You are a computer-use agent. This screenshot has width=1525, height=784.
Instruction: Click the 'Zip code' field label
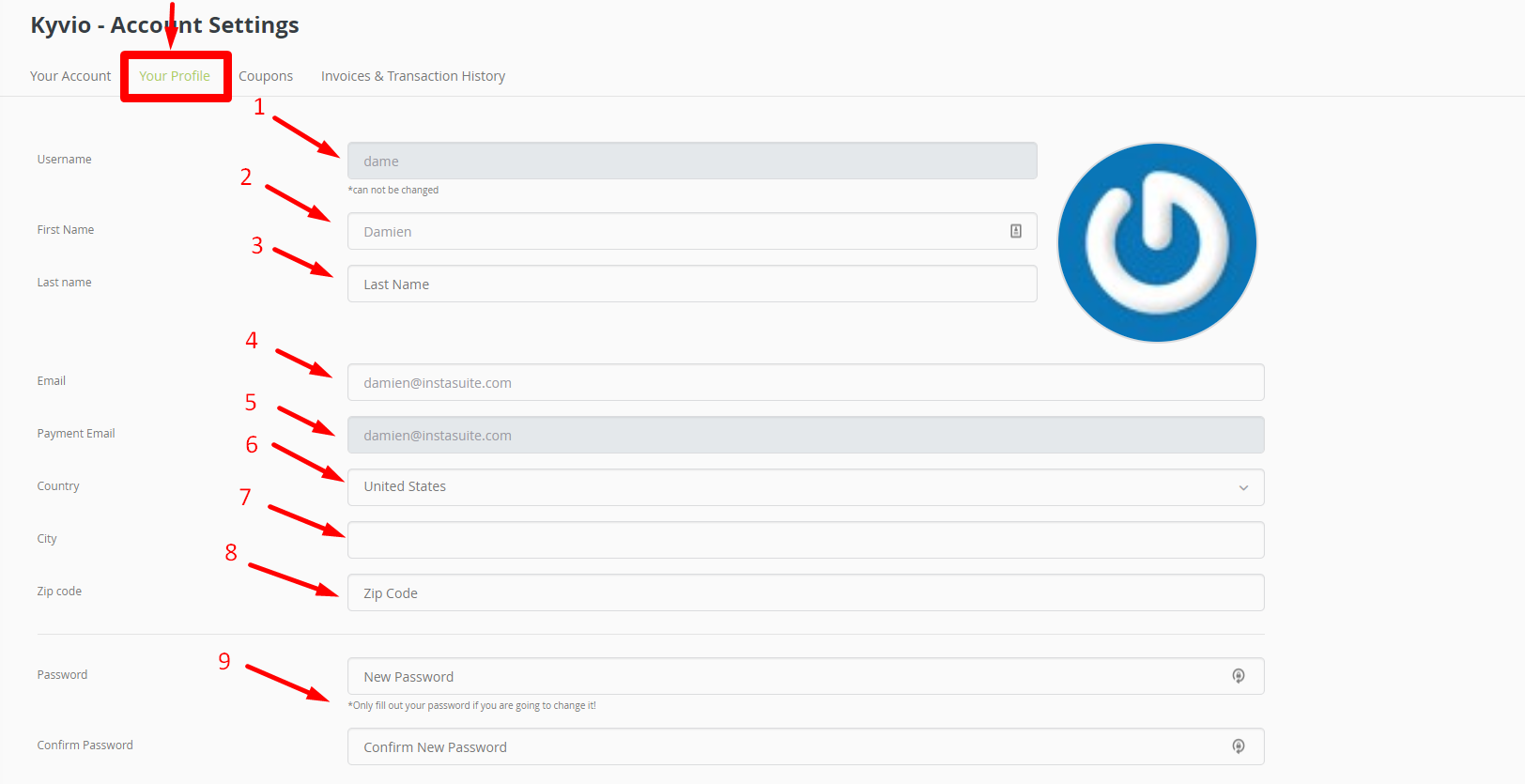[x=59, y=592]
